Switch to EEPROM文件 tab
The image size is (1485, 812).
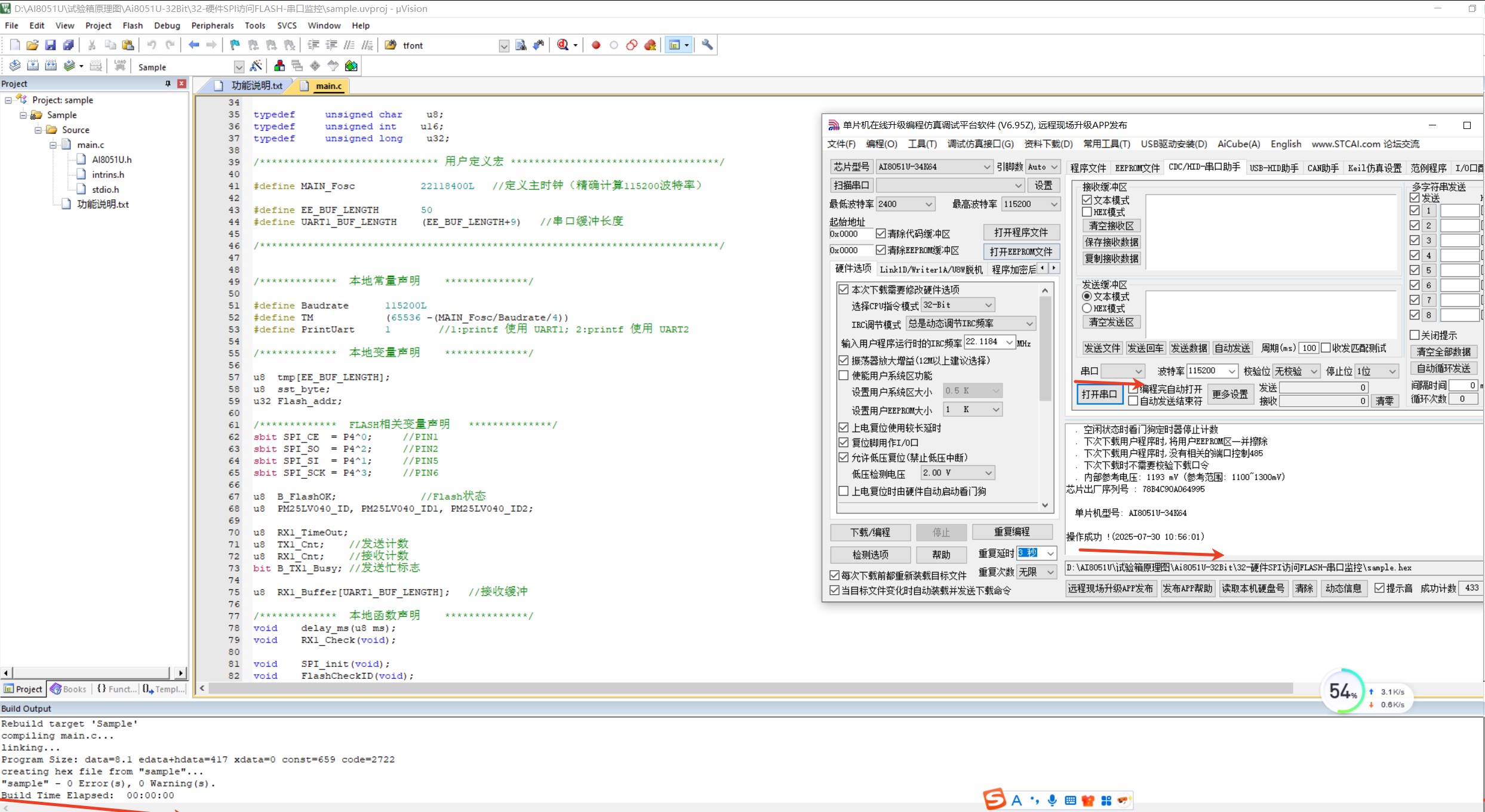click(x=1137, y=168)
